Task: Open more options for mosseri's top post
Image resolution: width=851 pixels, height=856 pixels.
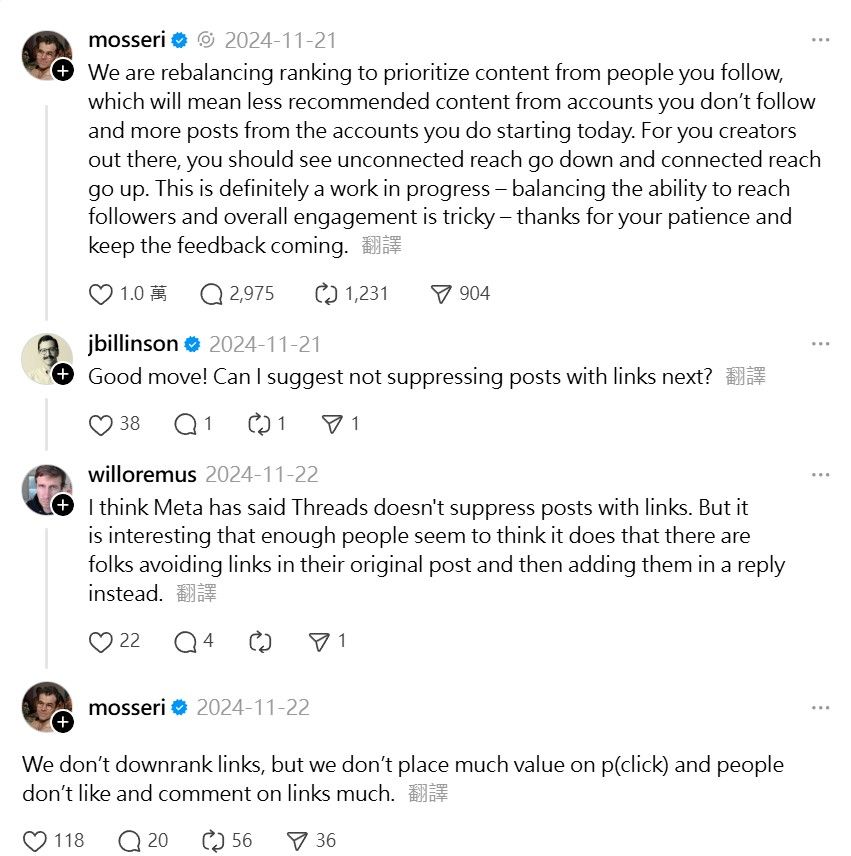Action: [x=821, y=41]
